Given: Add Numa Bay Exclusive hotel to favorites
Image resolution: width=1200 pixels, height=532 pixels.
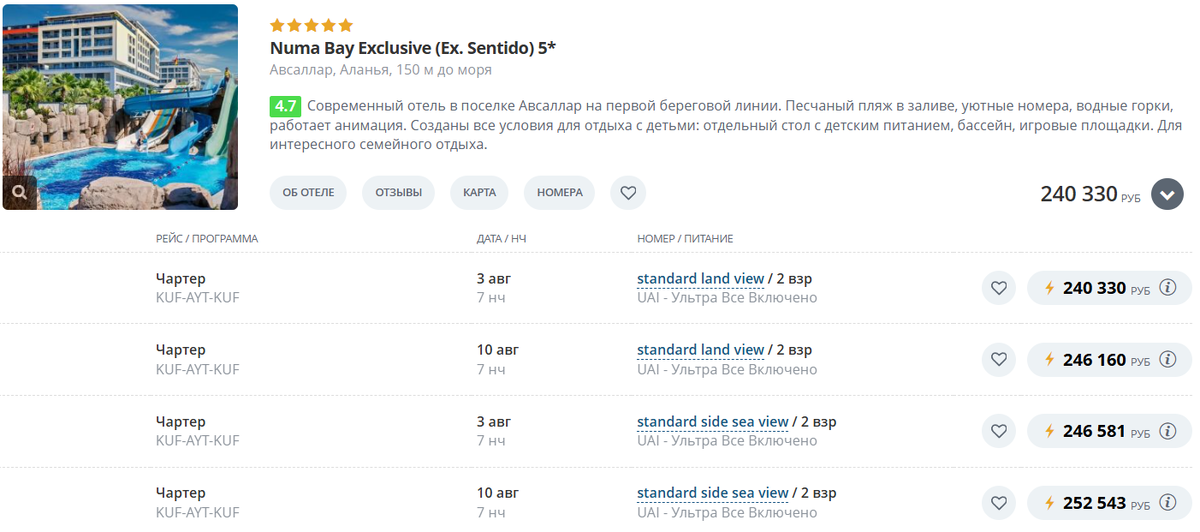Looking at the screenshot, I should [628, 193].
